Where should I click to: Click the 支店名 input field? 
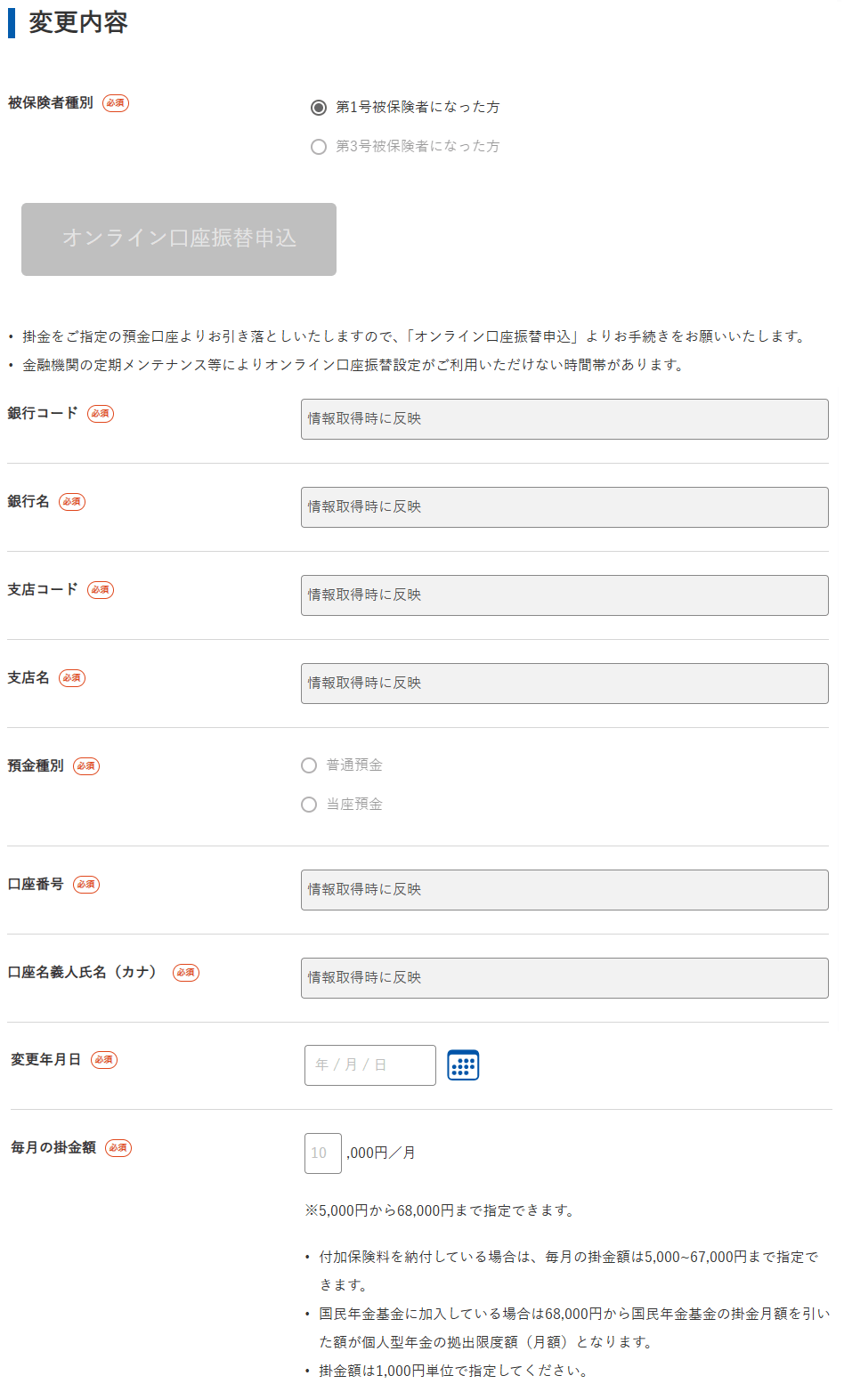point(564,684)
